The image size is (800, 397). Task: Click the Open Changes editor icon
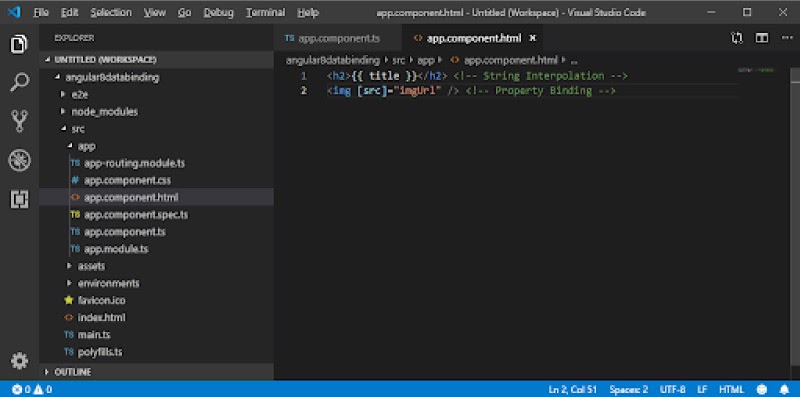click(737, 38)
